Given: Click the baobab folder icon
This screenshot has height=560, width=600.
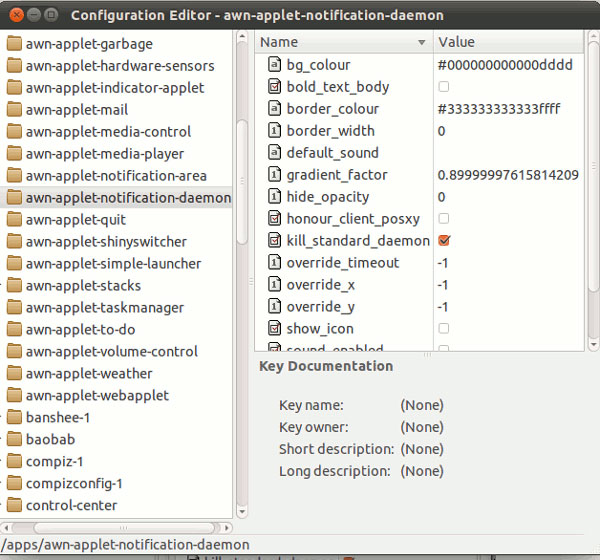Looking at the screenshot, I should tap(14, 440).
